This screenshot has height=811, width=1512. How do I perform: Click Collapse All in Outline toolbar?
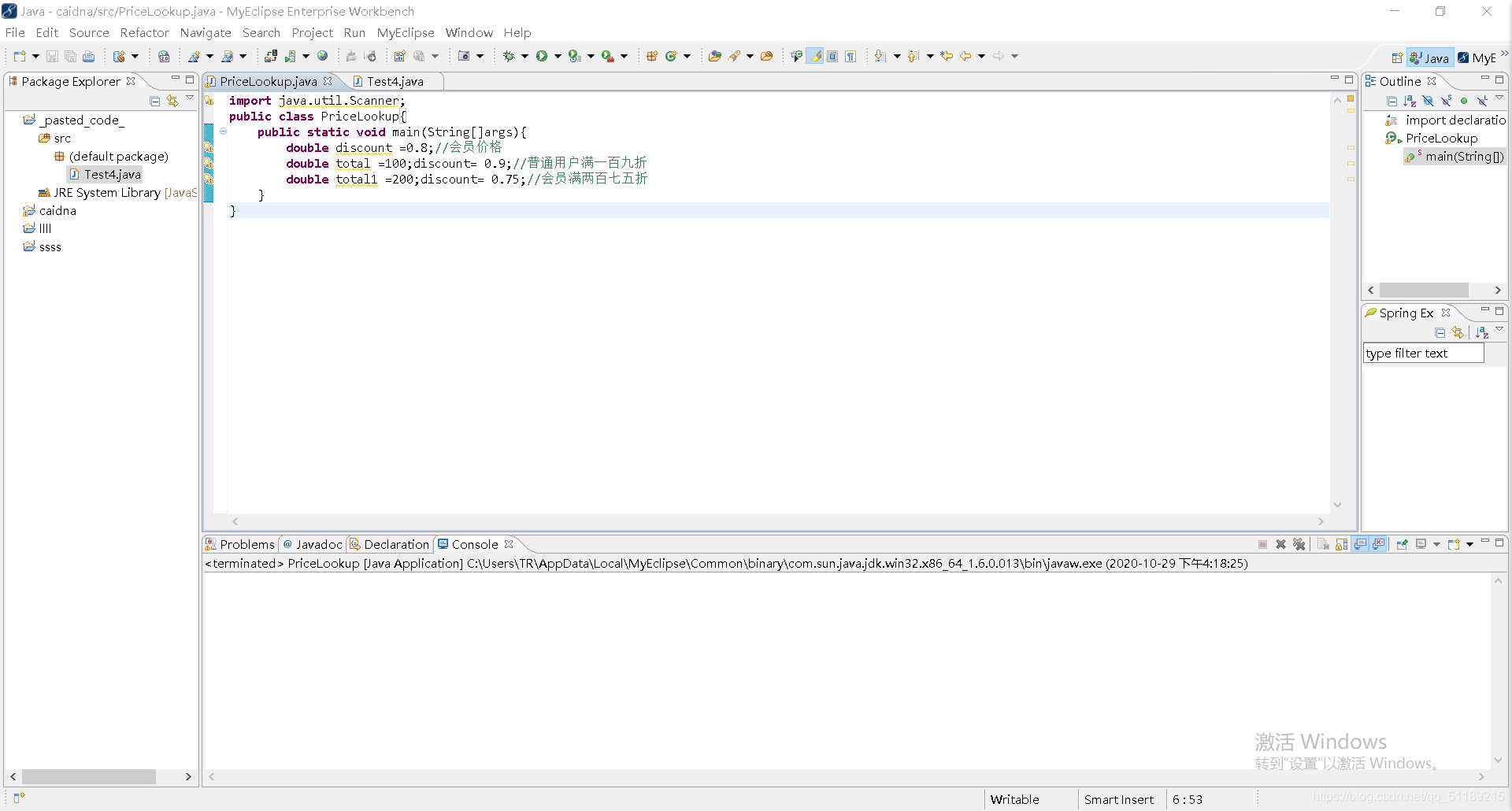tap(1392, 101)
